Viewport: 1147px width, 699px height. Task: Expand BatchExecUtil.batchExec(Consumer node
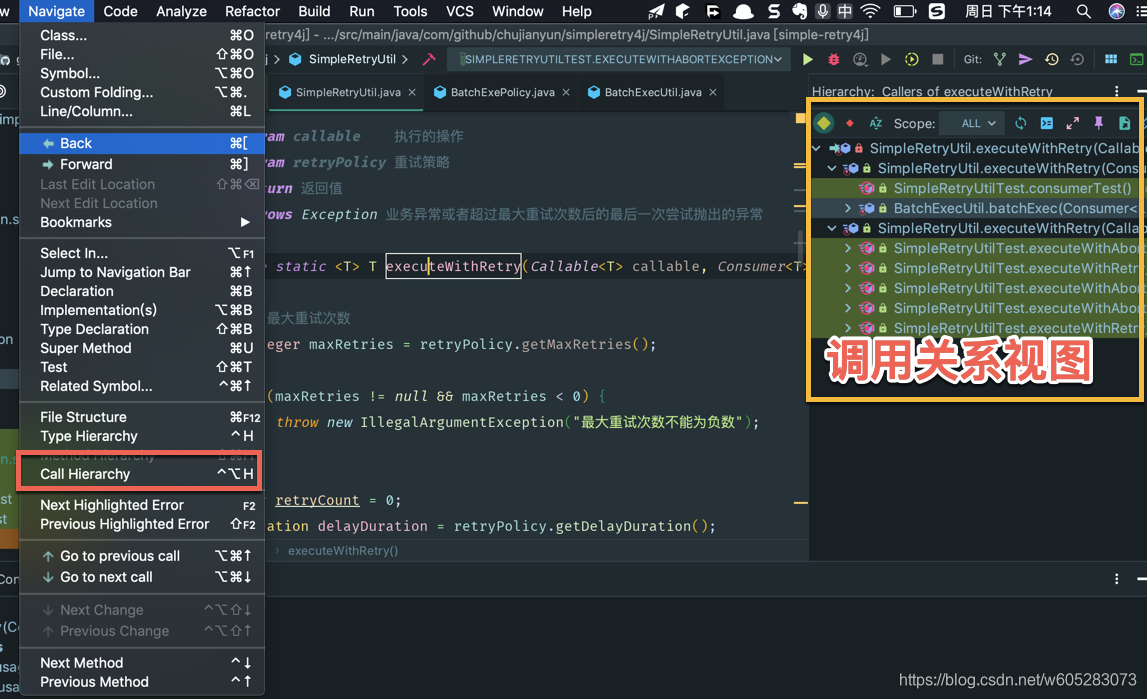pos(847,208)
